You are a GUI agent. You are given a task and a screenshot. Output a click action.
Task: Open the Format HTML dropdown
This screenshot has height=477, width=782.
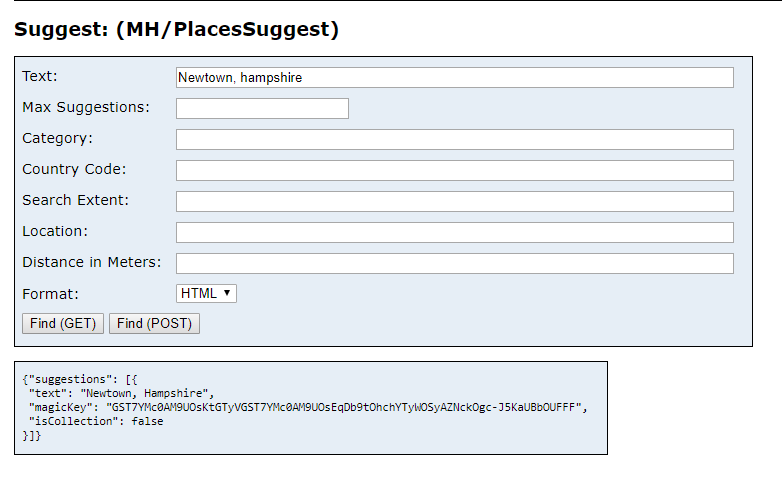coord(206,293)
